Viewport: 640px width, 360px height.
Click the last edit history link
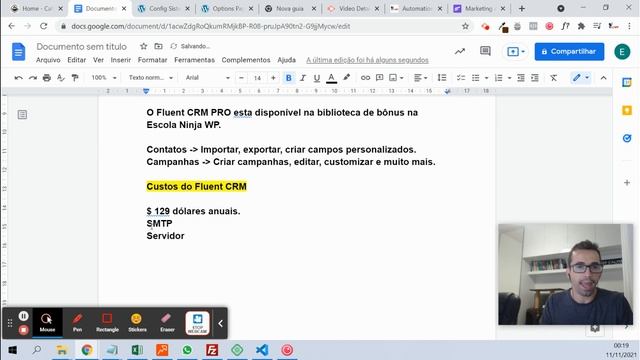(367, 60)
